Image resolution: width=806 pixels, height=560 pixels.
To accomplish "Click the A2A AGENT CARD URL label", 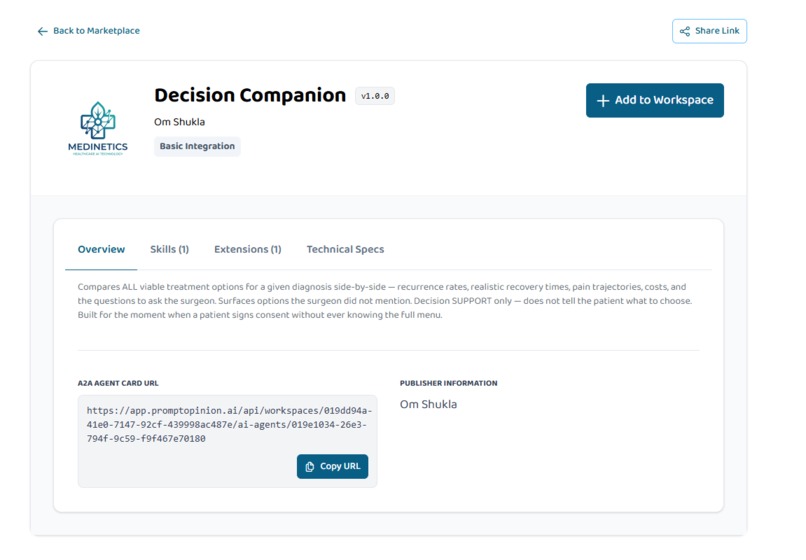I will pyautogui.click(x=118, y=383).
